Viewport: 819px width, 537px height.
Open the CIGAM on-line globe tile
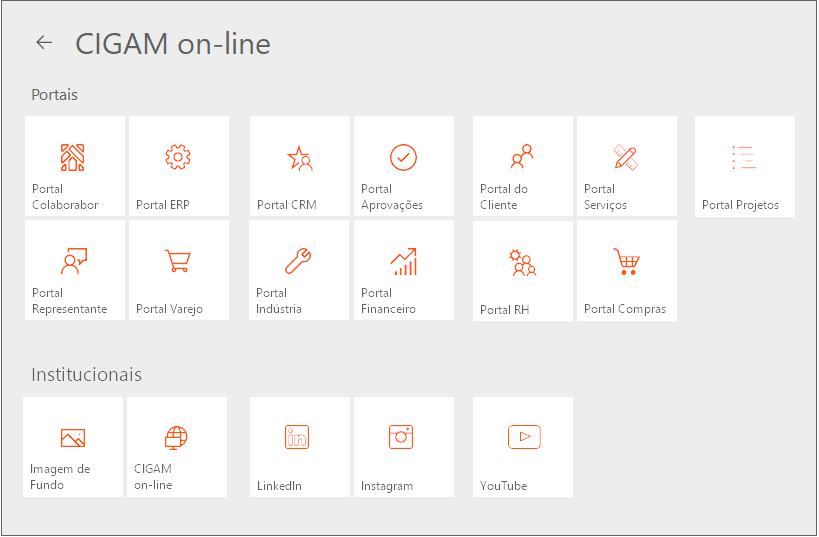pyautogui.click(x=176, y=447)
